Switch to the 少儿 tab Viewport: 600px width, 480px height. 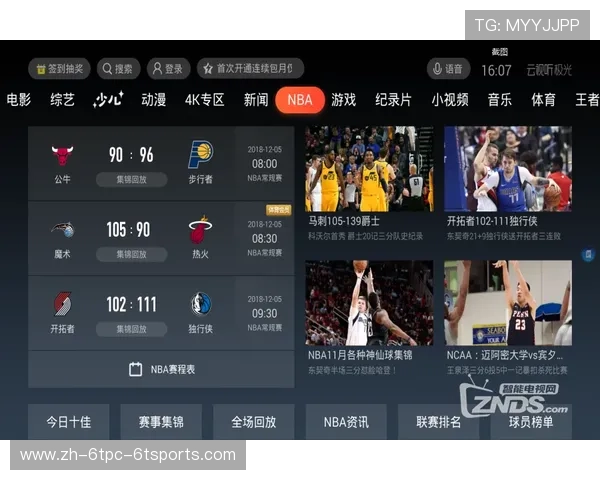[x=108, y=100]
